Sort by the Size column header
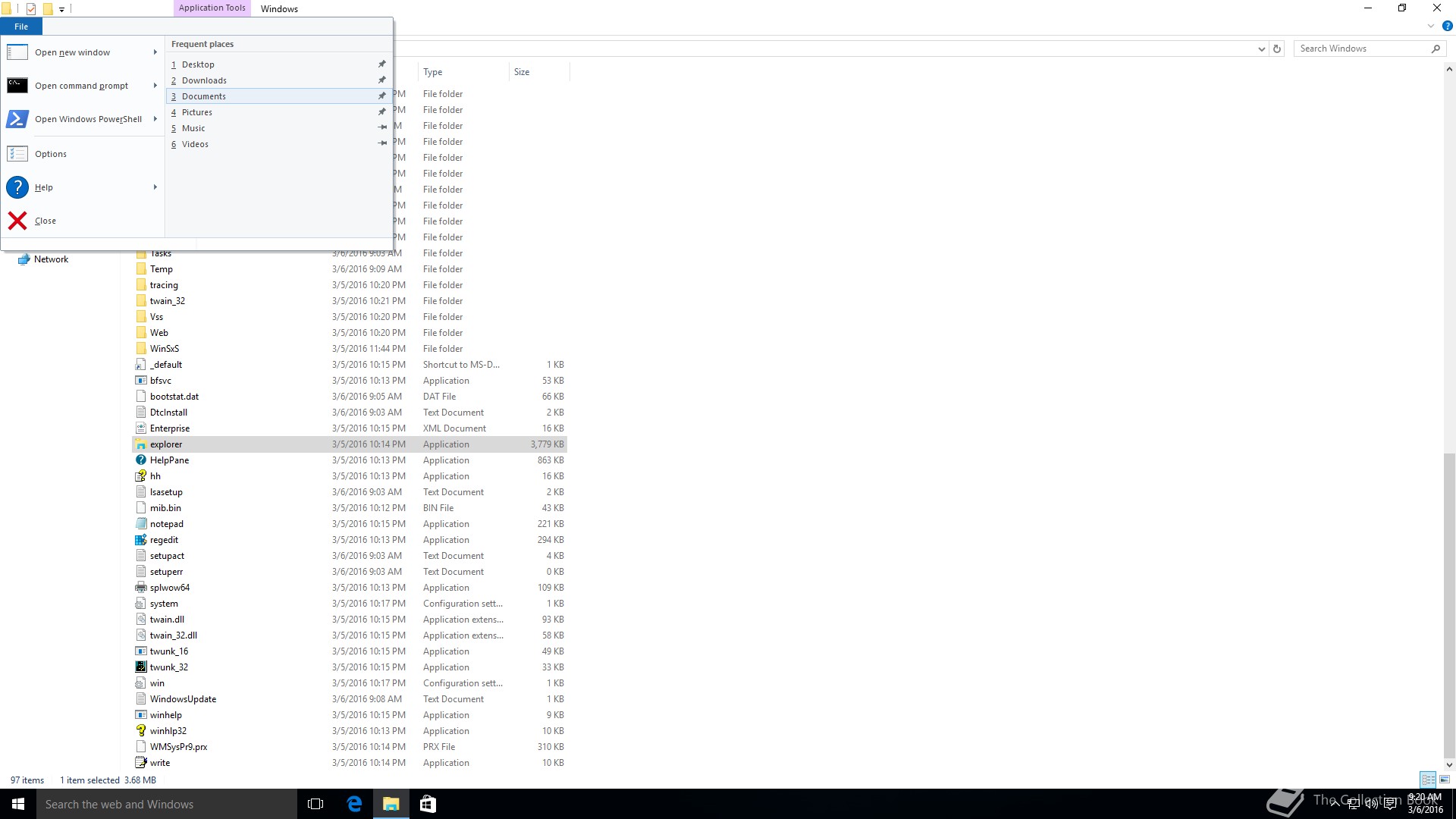Image resolution: width=1456 pixels, height=819 pixels. [538, 72]
